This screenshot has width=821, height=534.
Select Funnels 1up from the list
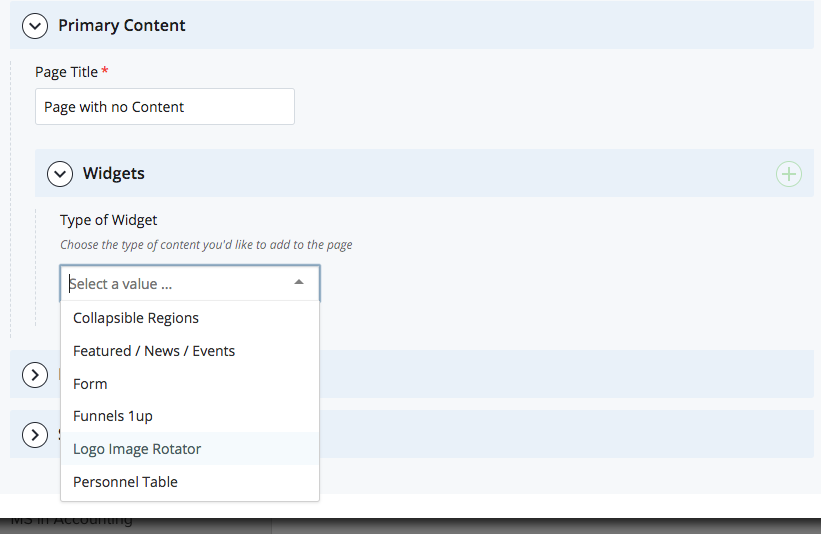click(113, 416)
